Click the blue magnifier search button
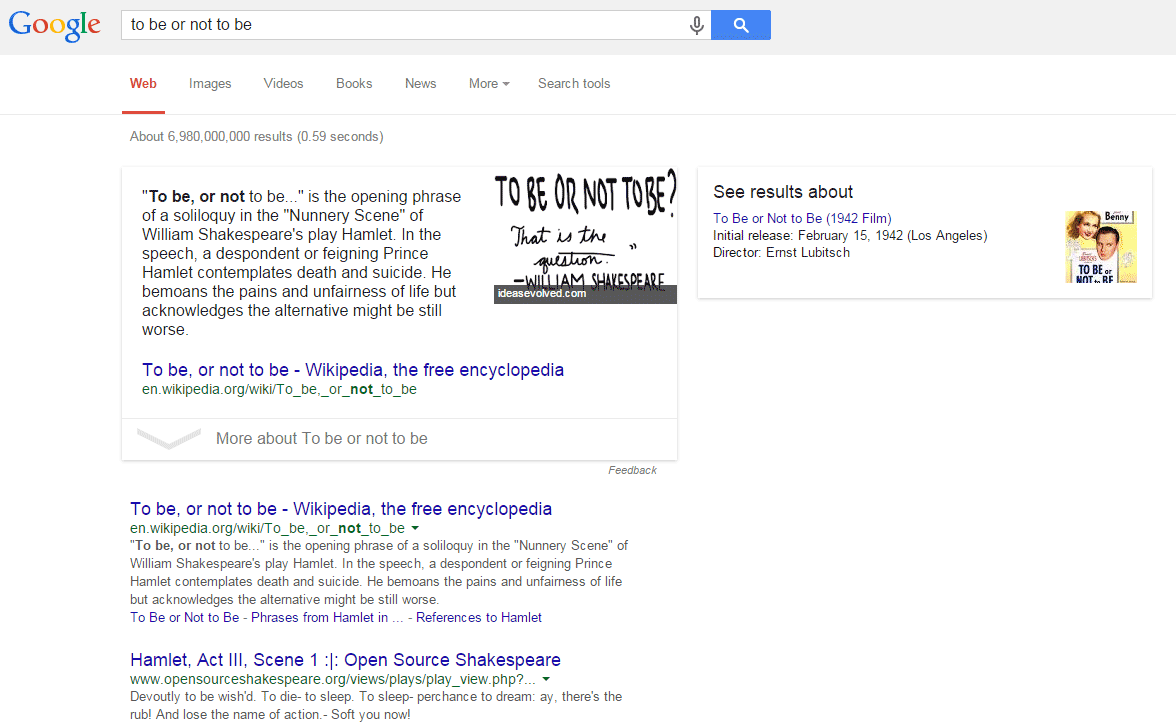This screenshot has height=727, width=1176. [740, 26]
